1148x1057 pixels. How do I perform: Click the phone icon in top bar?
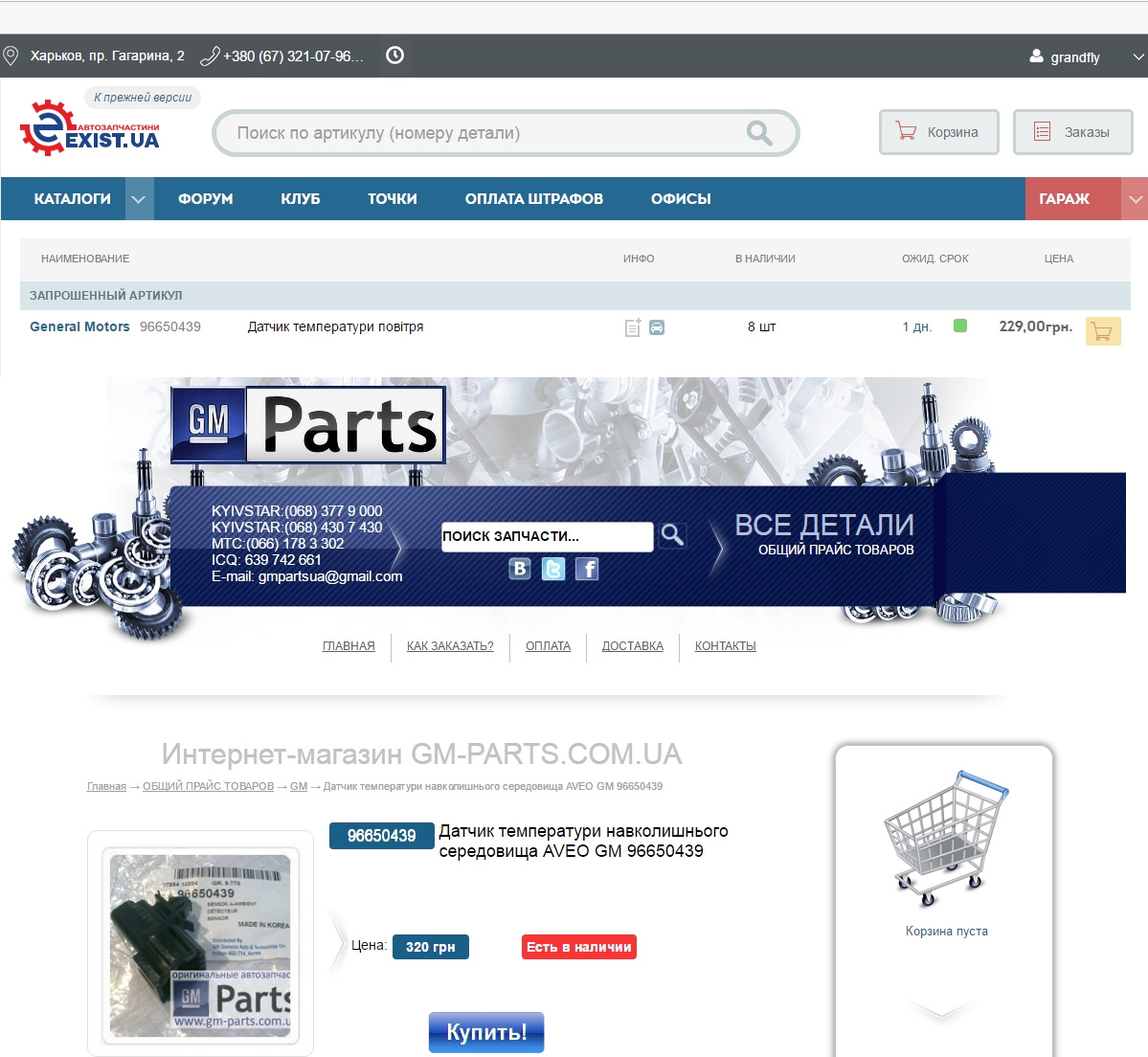point(210,56)
